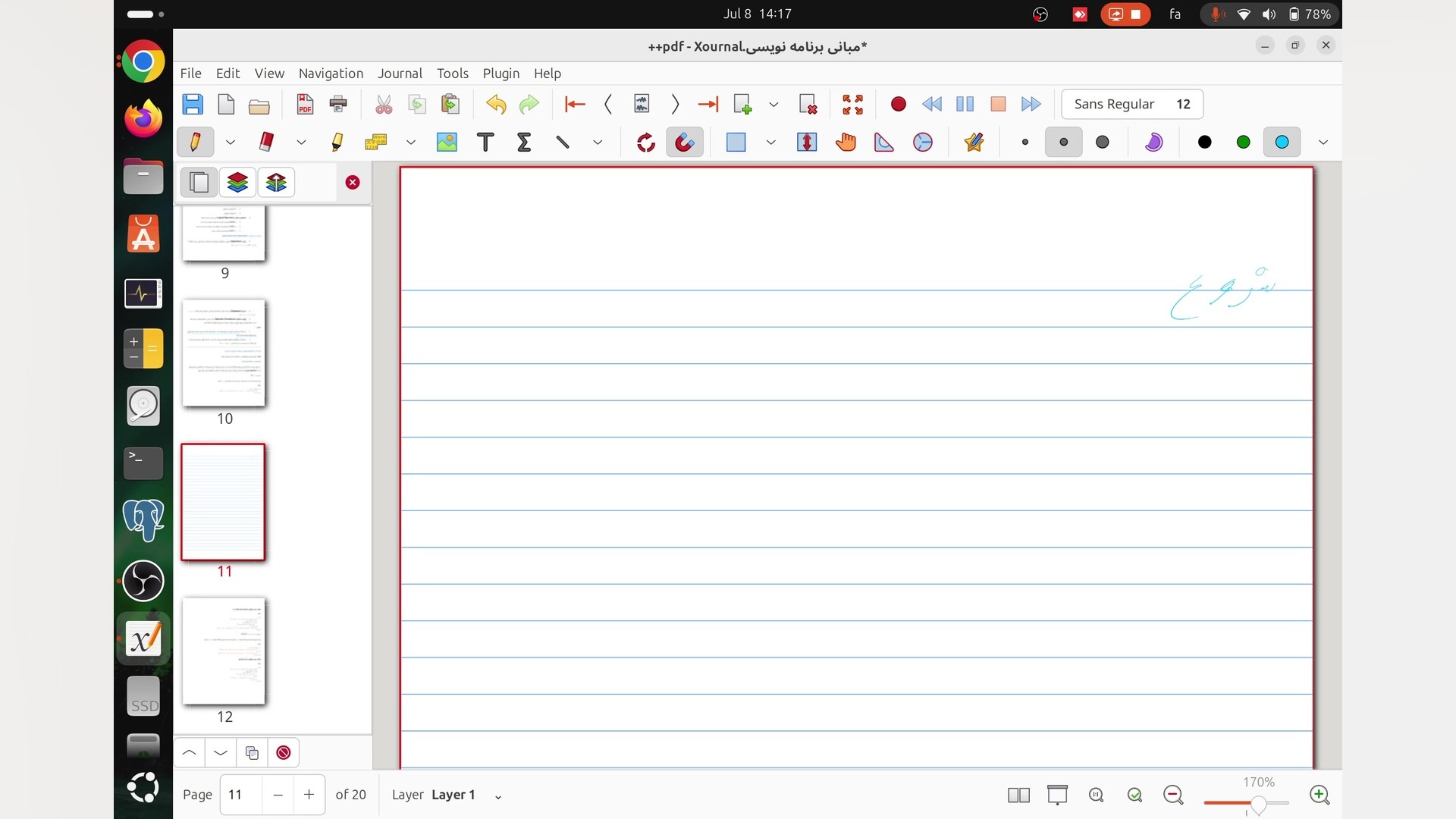This screenshot has width=1456, height=819.
Task: Toggle snapping magnet button
Action: pyautogui.click(x=684, y=142)
